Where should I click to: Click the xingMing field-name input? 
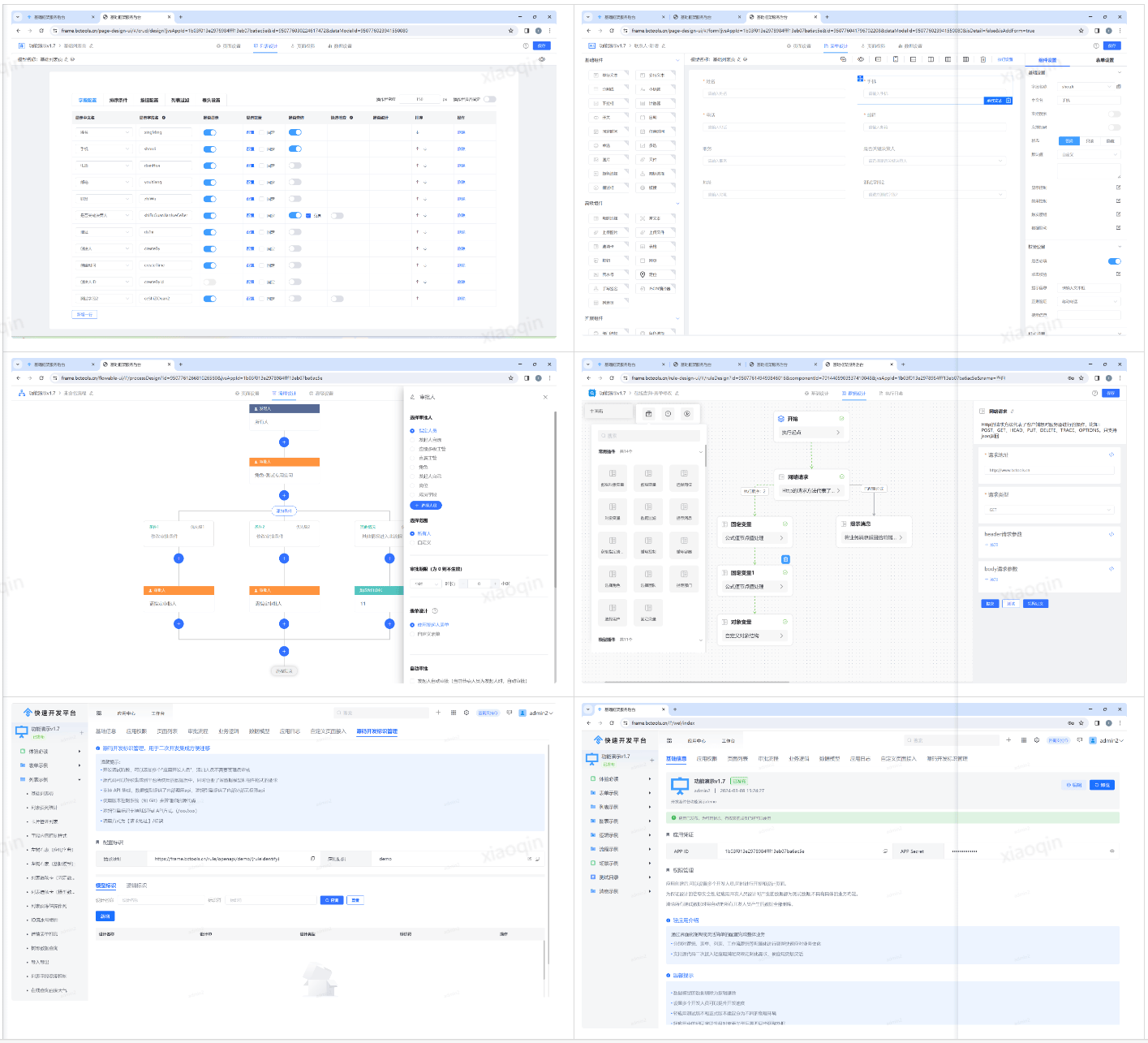click(166, 132)
